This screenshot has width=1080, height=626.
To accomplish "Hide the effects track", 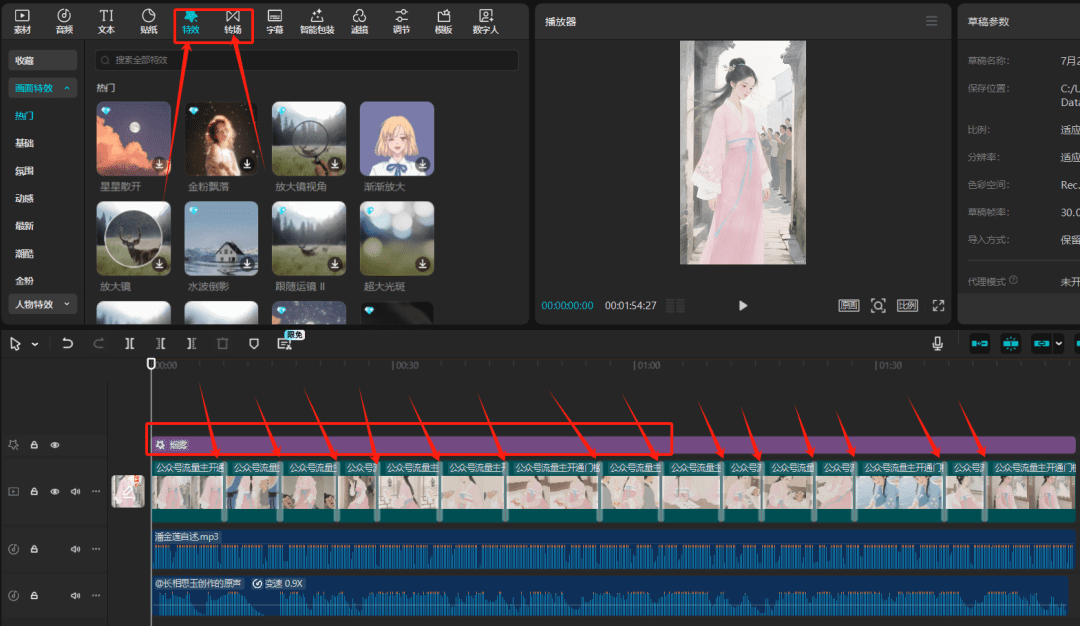I will [x=54, y=445].
